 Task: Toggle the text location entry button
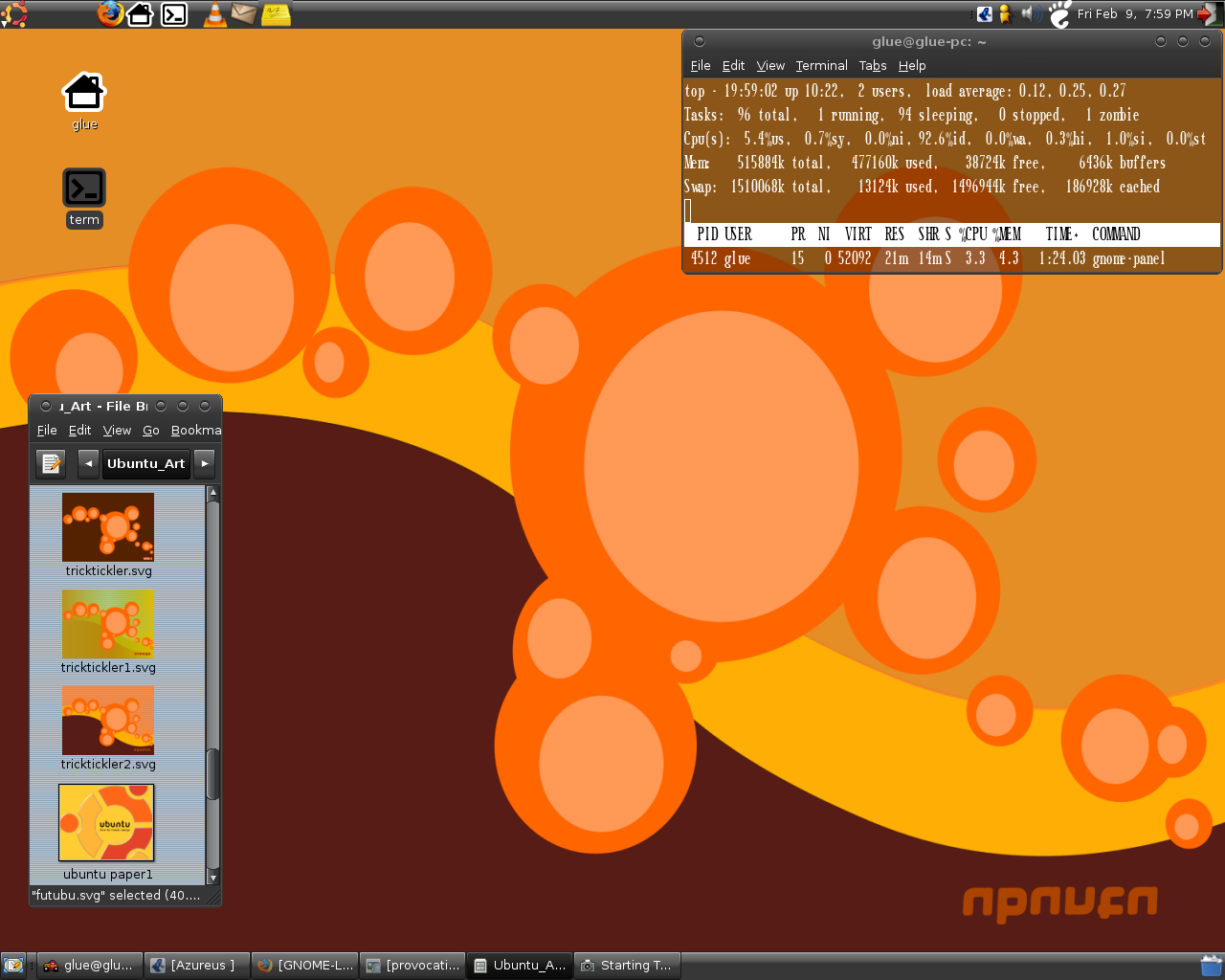click(x=51, y=463)
